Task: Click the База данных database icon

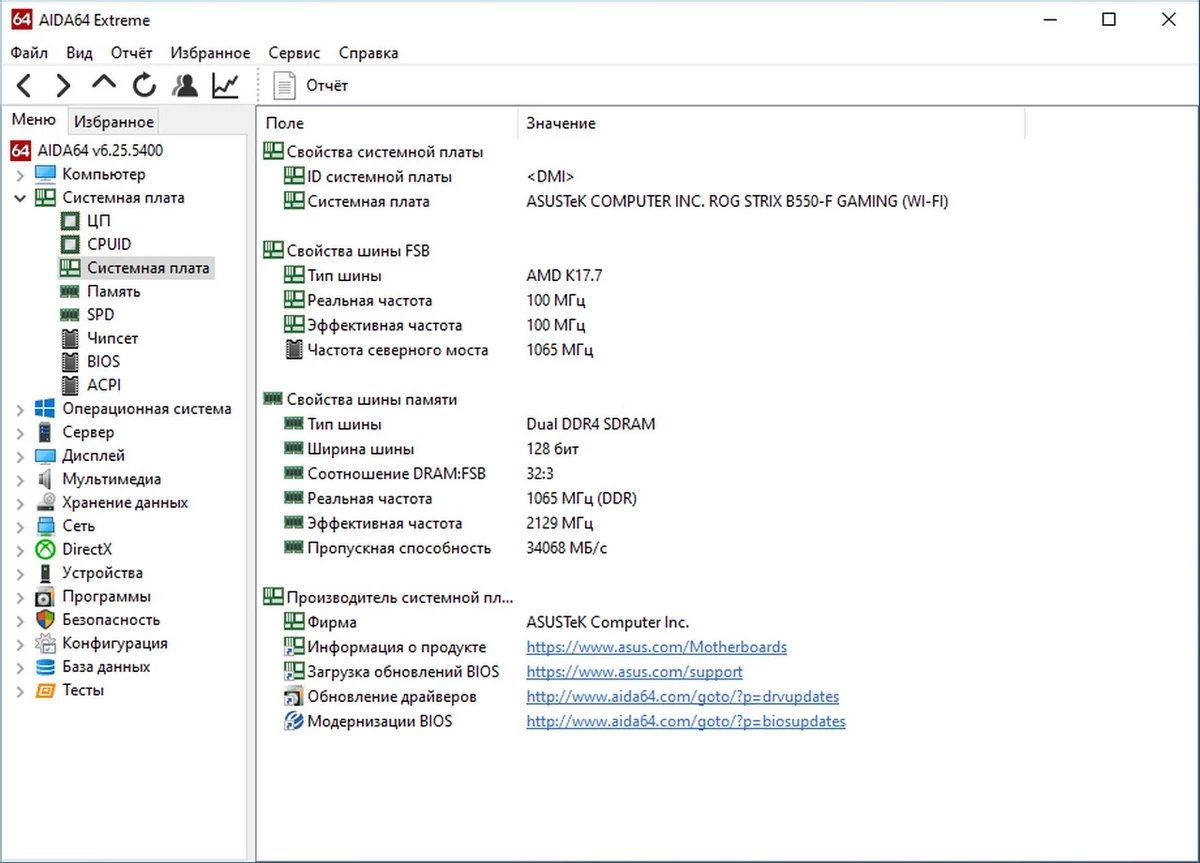Action: click(x=45, y=667)
